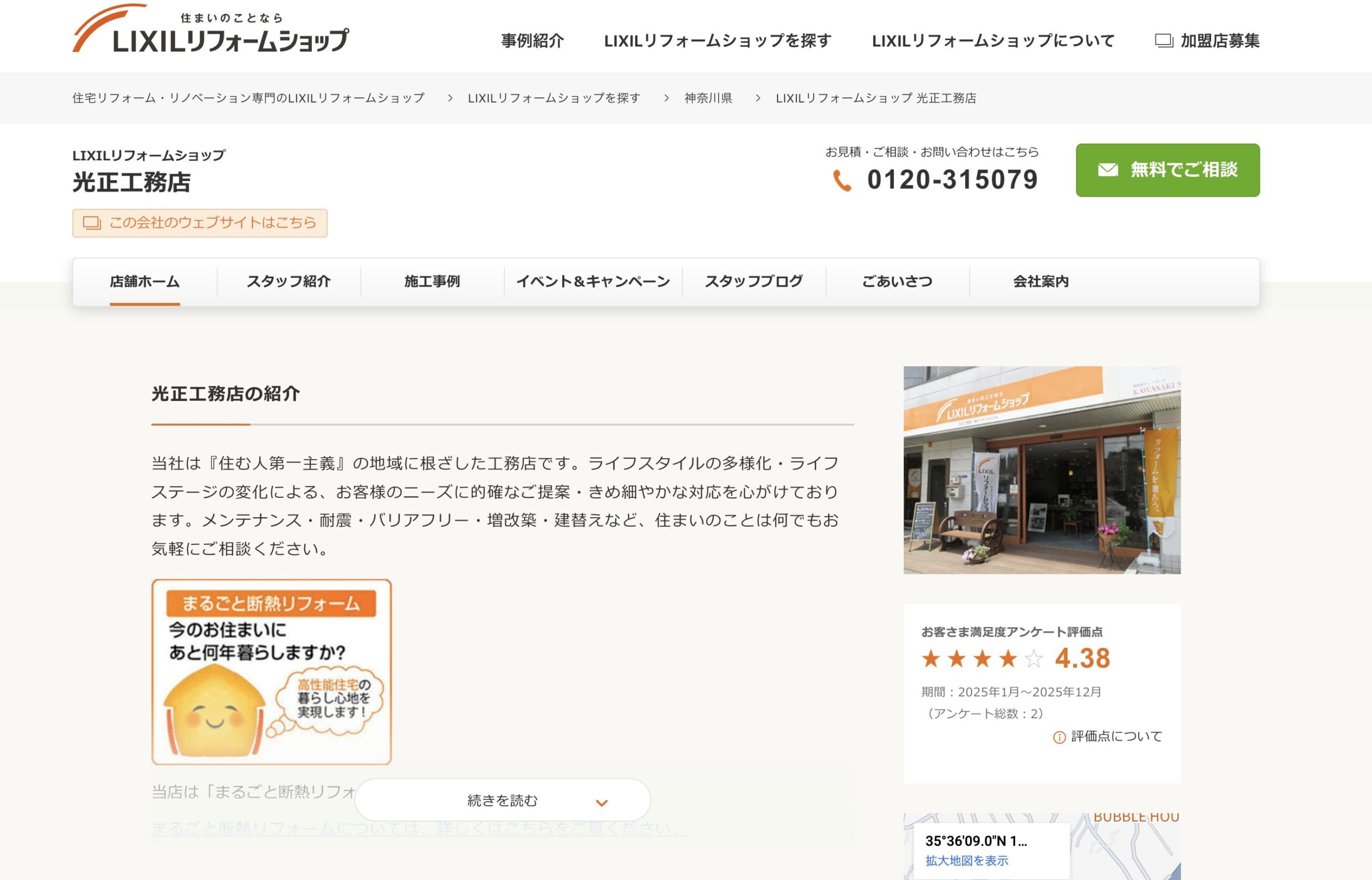
Task: Switch to the 施工事例 tab
Action: 432,281
